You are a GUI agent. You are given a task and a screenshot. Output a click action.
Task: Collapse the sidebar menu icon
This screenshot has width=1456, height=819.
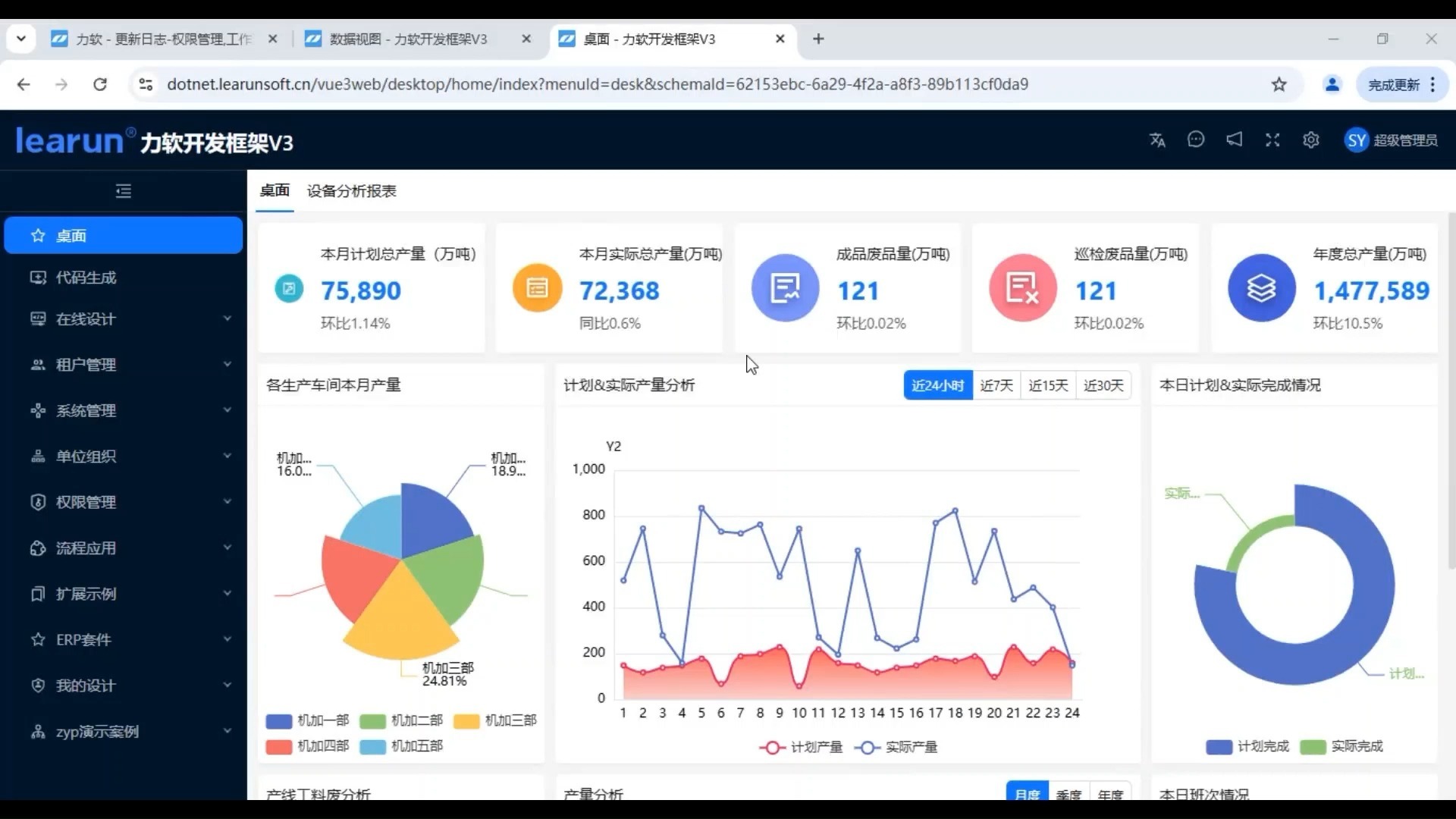click(x=124, y=191)
